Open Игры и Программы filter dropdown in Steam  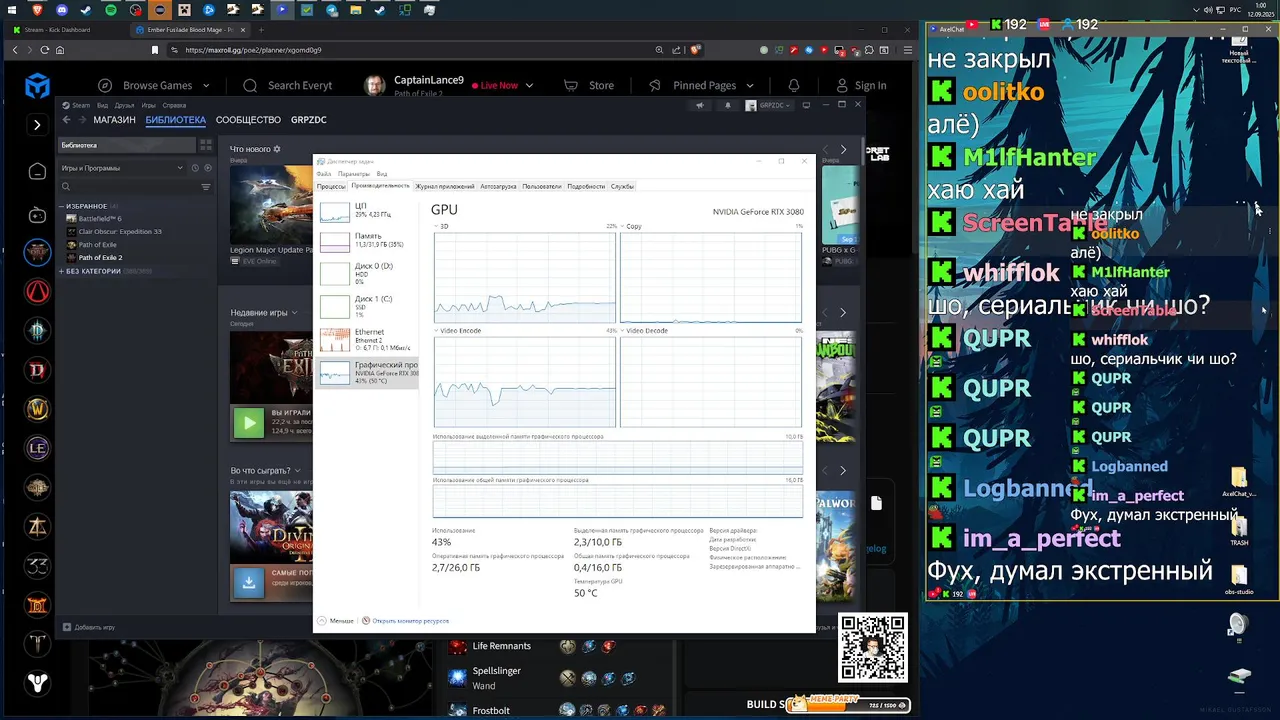(x=121, y=168)
